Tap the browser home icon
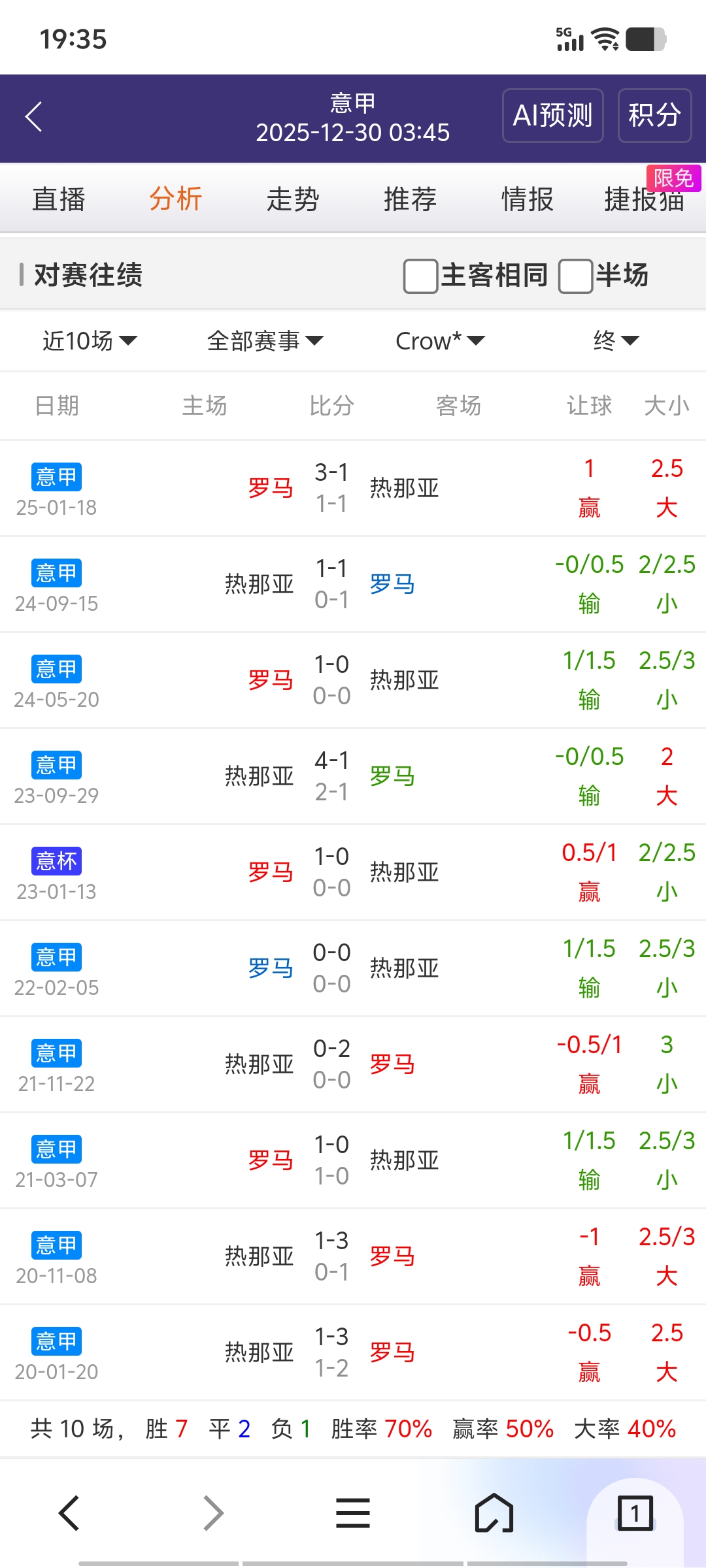Image resolution: width=706 pixels, height=1568 pixels. click(x=494, y=1513)
